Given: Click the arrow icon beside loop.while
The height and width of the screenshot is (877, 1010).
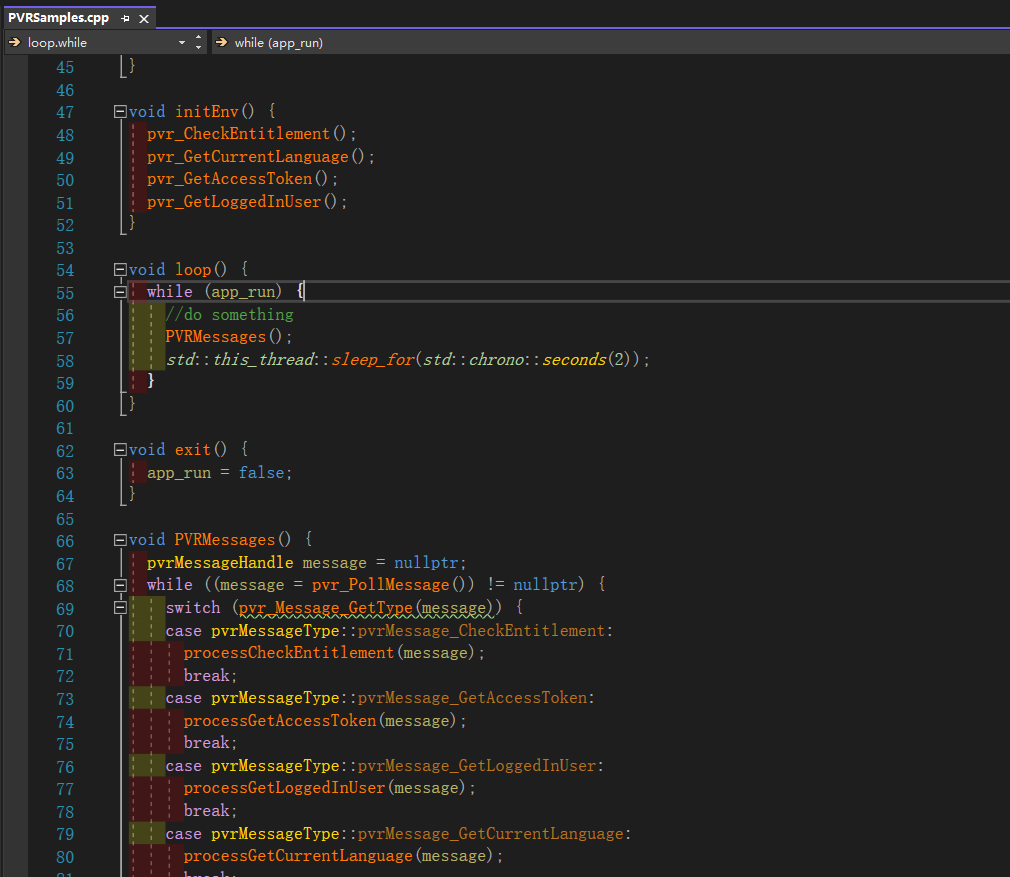Looking at the screenshot, I should click(14, 42).
